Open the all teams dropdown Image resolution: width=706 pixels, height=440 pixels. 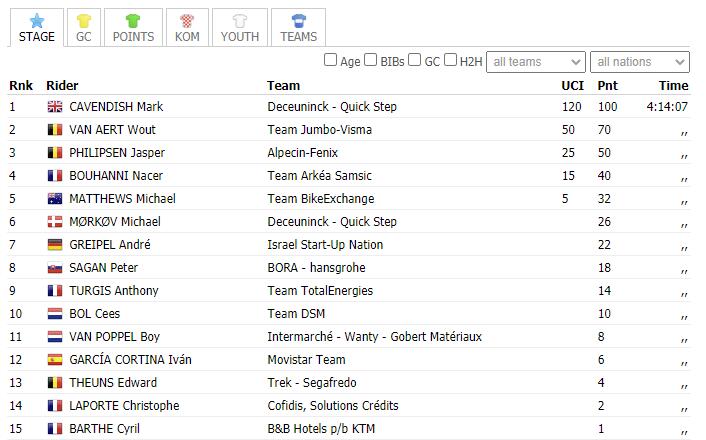[536, 62]
